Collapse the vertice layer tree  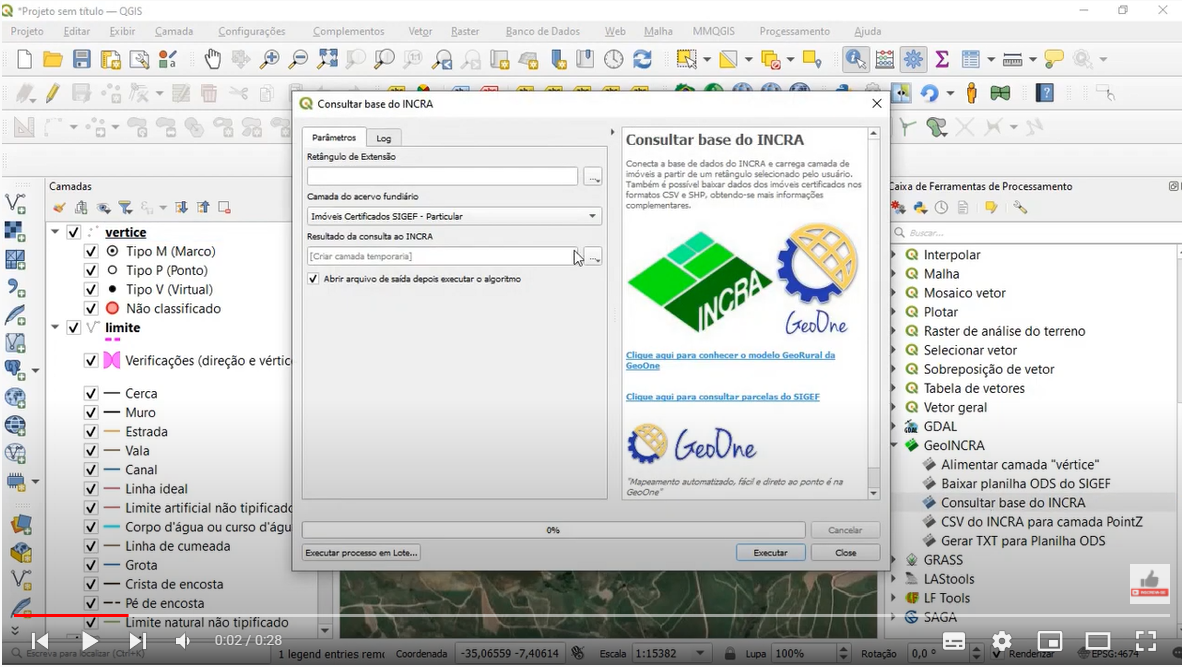pos(55,232)
